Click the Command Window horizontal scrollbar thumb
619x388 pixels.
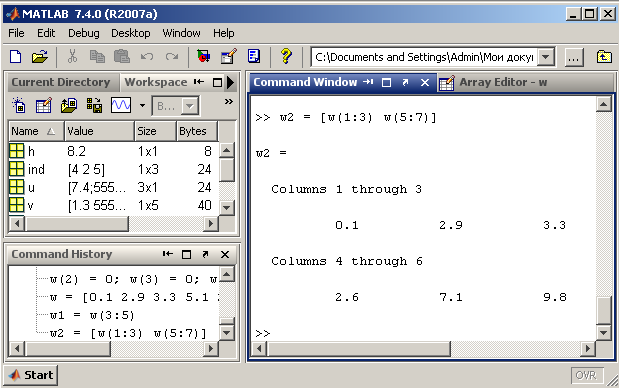pos(358,349)
